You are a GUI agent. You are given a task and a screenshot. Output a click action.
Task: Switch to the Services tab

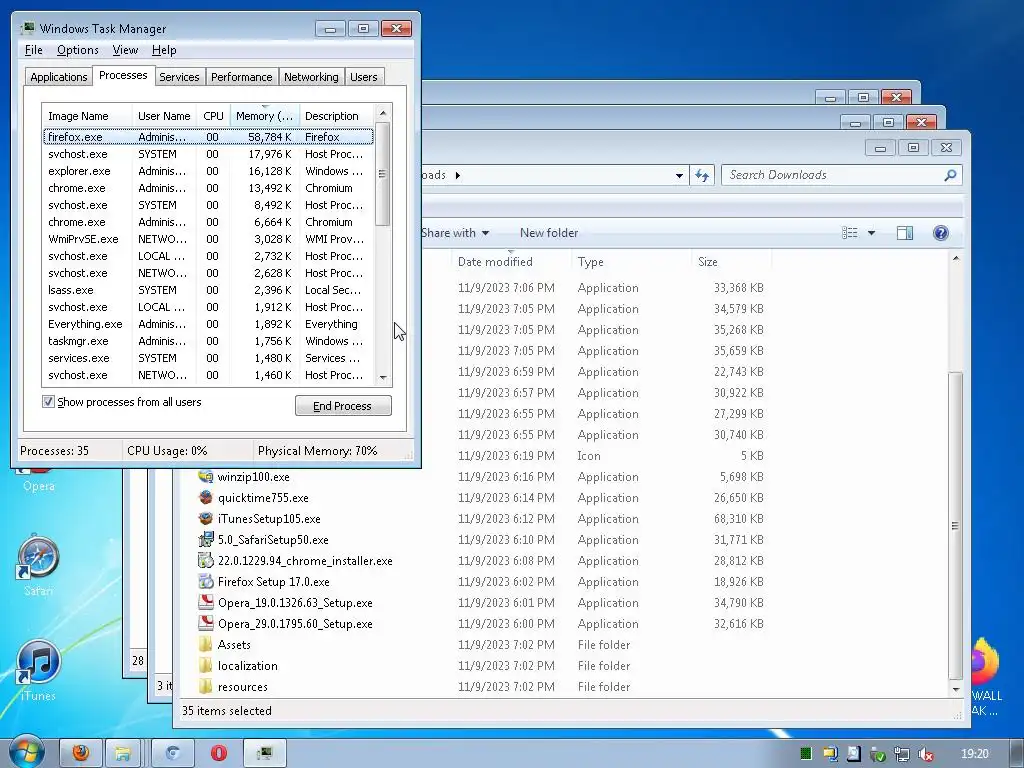point(179,77)
